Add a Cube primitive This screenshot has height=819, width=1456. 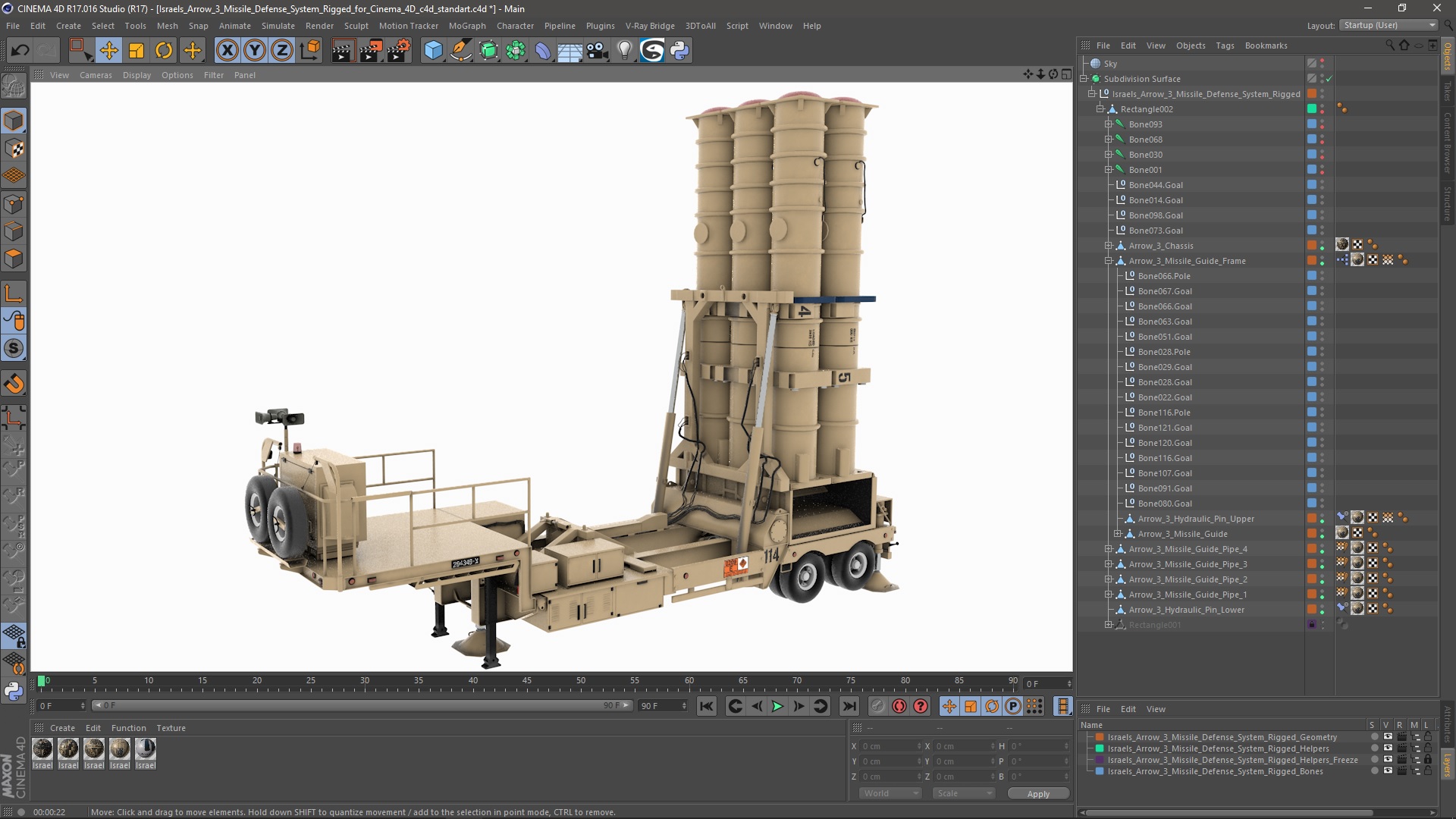point(433,51)
